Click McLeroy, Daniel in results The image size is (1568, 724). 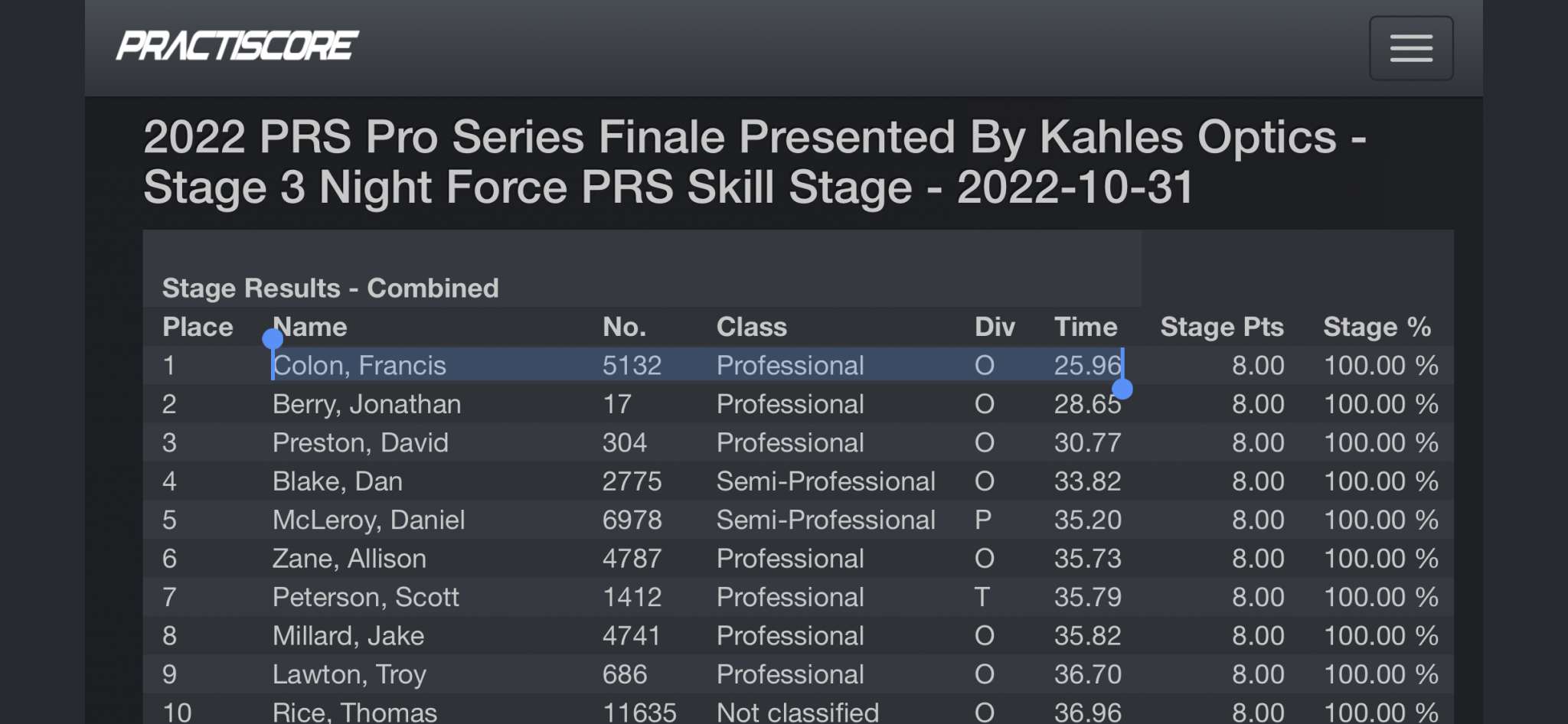[368, 520]
